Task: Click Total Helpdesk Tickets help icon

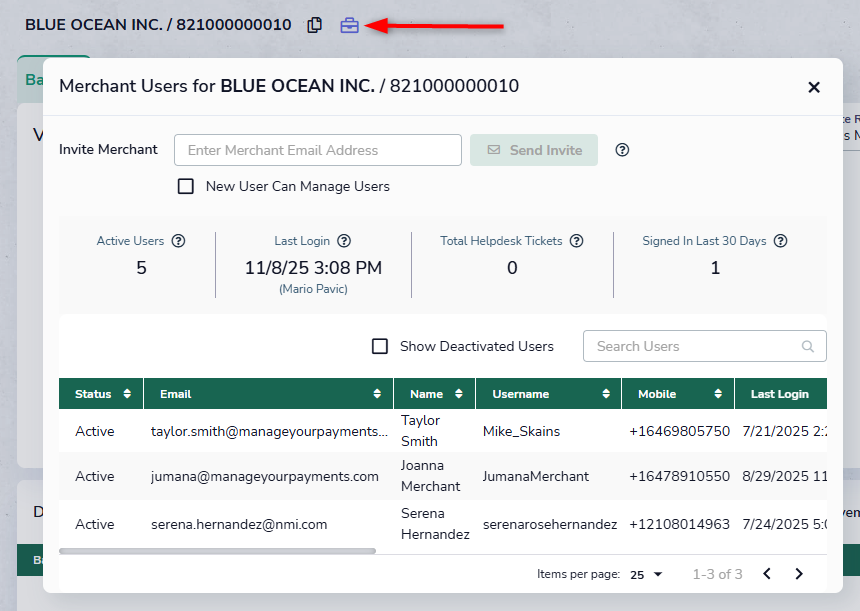Action: tap(577, 241)
